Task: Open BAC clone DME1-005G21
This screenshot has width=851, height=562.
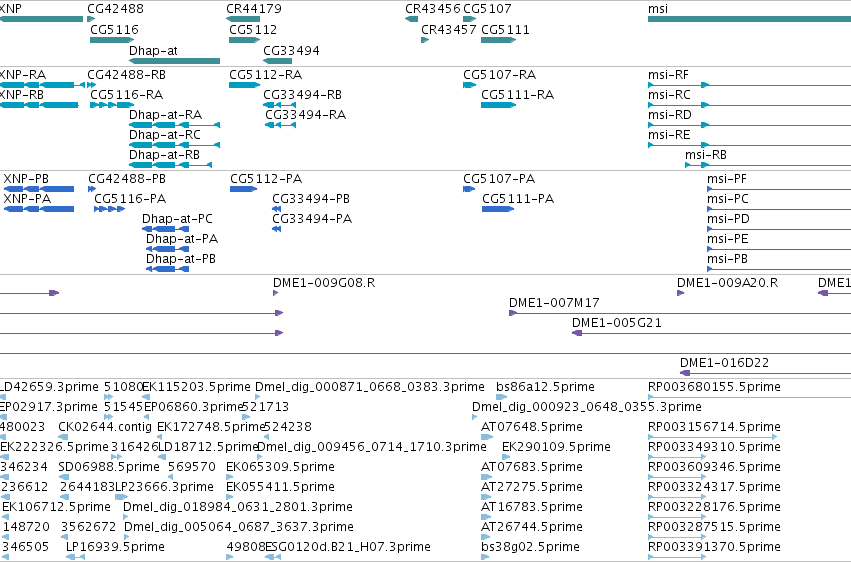Action: pos(617,323)
